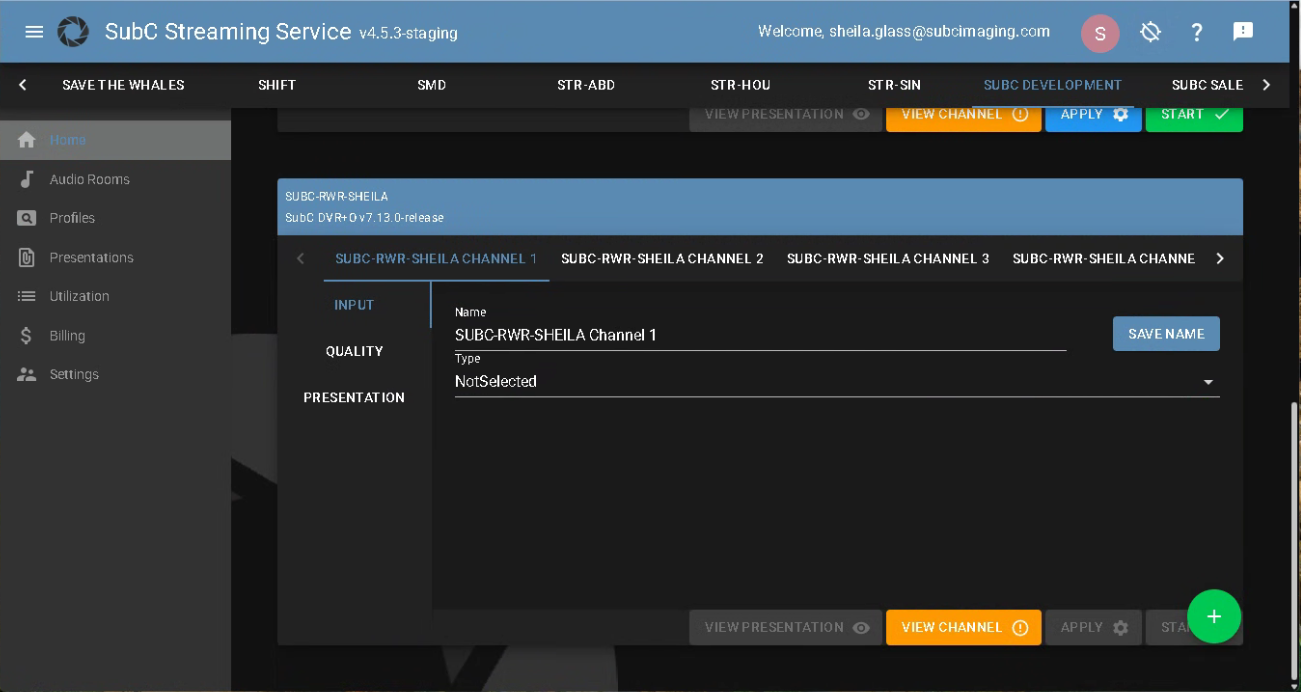Image resolution: width=1301 pixels, height=692 pixels.
Task: Click the green plus add button
Action: 1214,616
